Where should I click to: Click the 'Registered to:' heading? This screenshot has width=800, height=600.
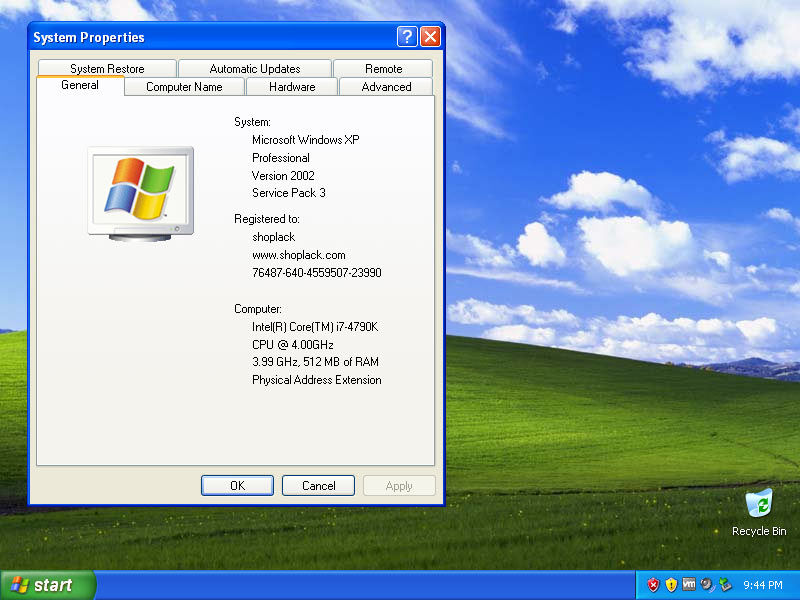[x=267, y=219]
